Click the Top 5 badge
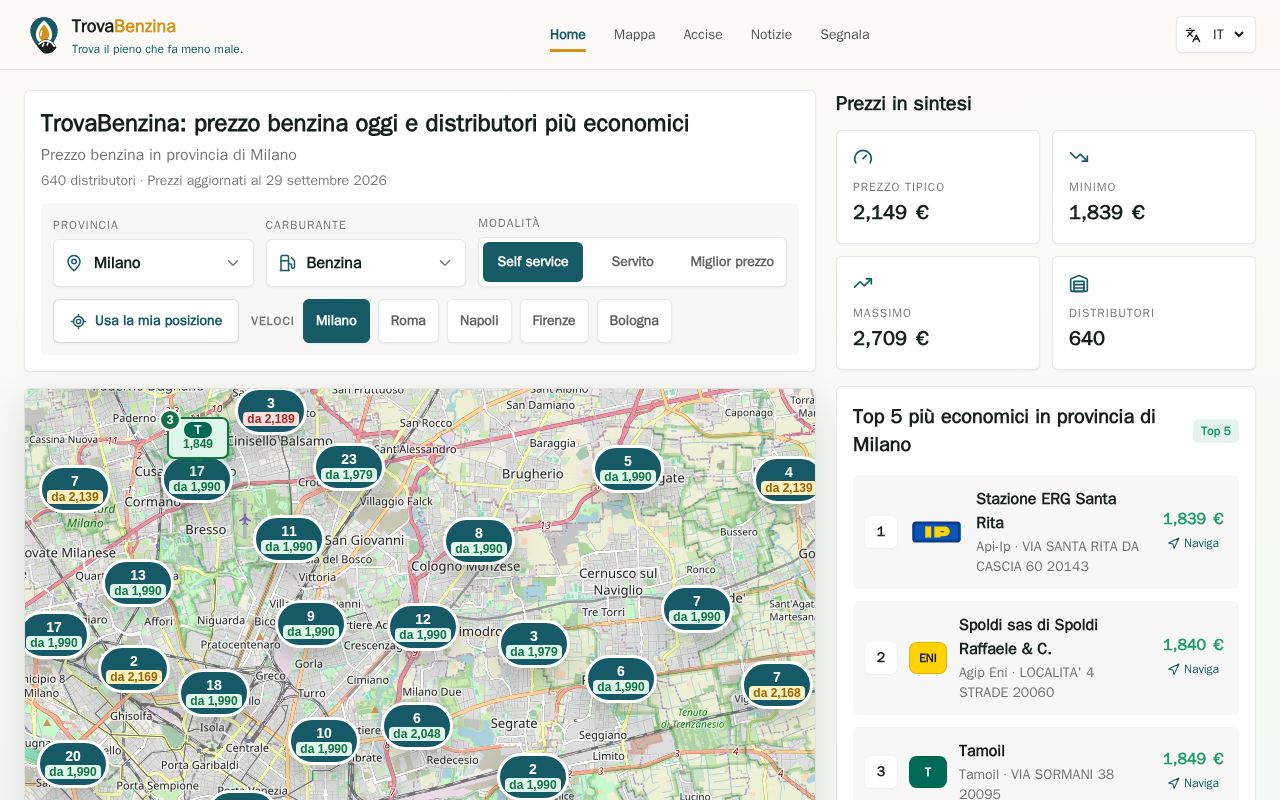Viewport: 1280px width, 800px height. coord(1216,431)
